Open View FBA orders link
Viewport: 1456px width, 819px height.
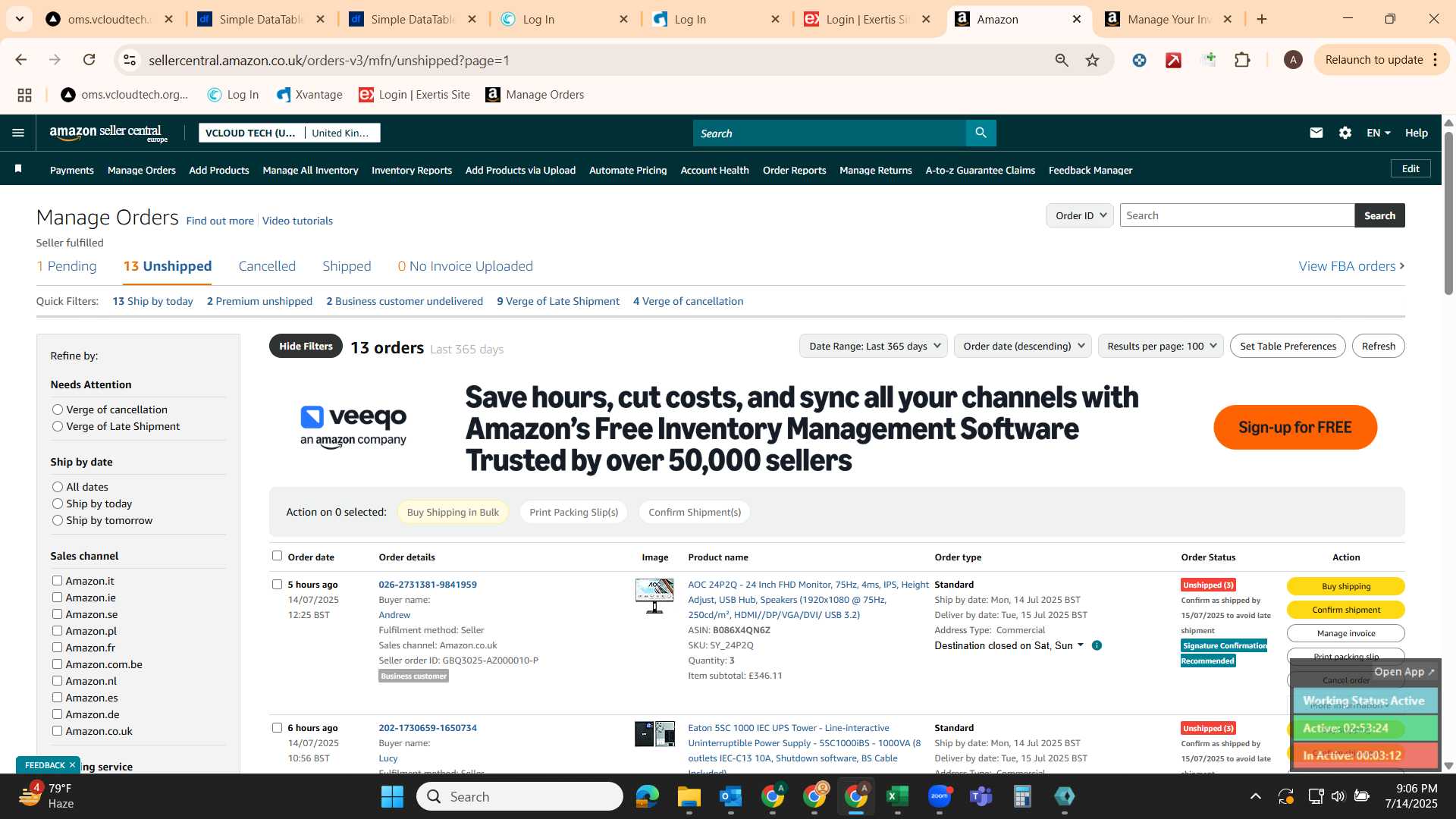[1351, 266]
